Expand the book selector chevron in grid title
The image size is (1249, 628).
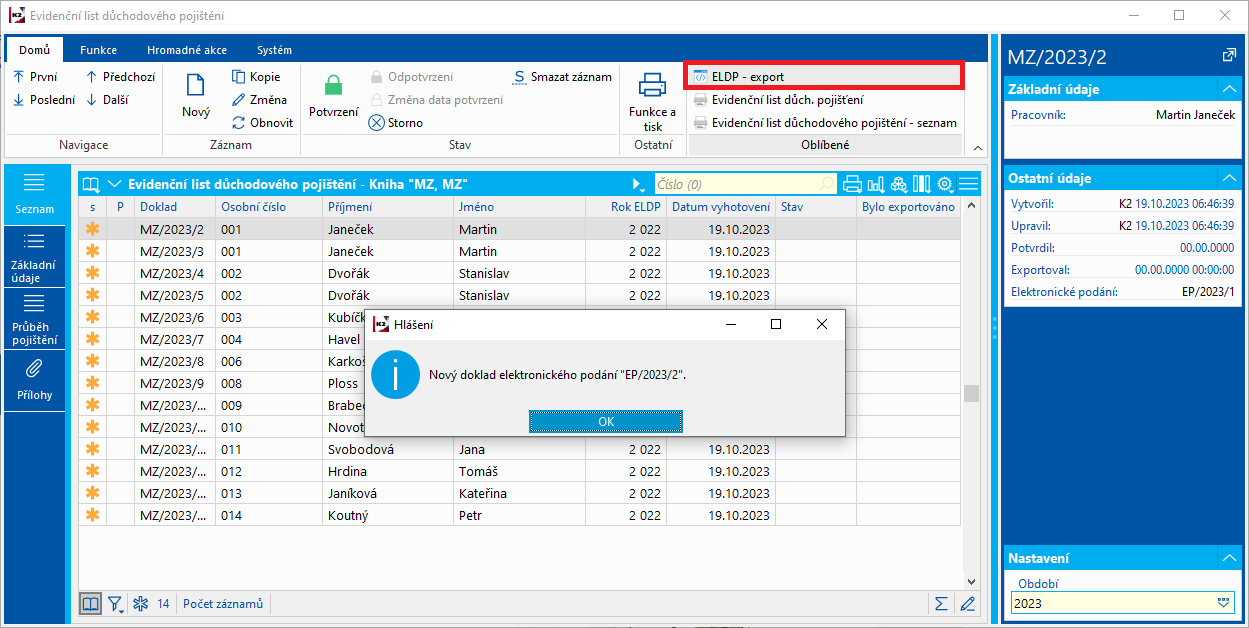click(114, 184)
